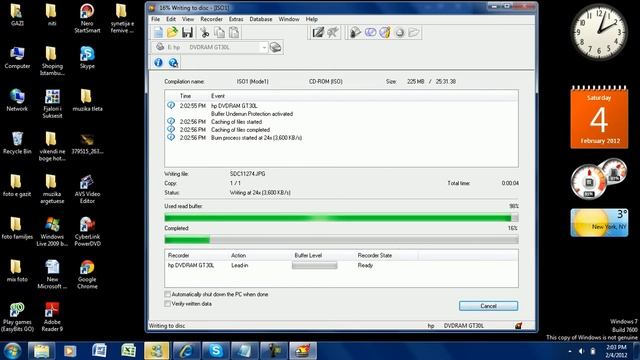Viewport: 640px width, 360px height.
Task: Open the Help menu
Action: [311, 19]
